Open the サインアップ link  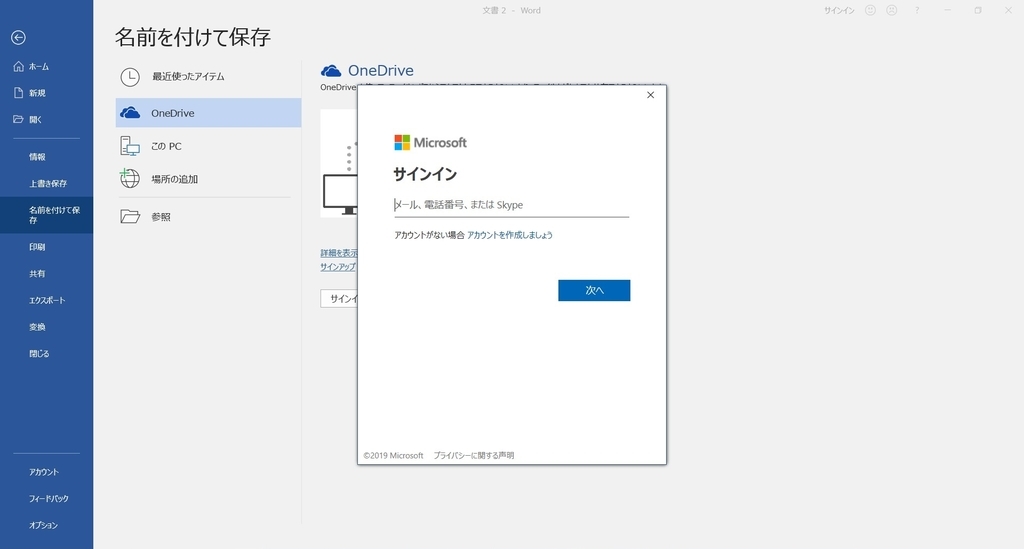(338, 267)
